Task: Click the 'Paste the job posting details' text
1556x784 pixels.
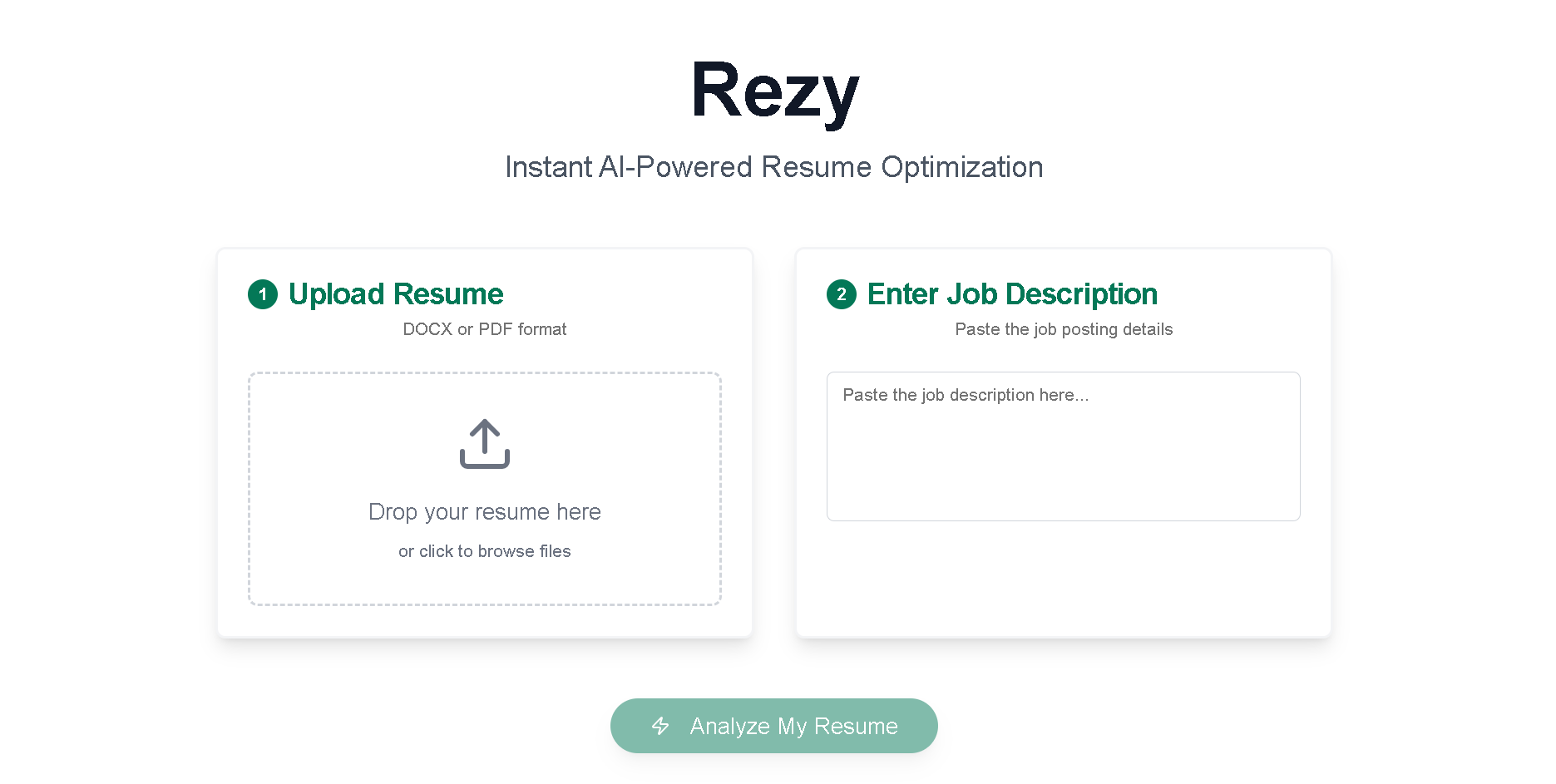Action: pos(1064,329)
